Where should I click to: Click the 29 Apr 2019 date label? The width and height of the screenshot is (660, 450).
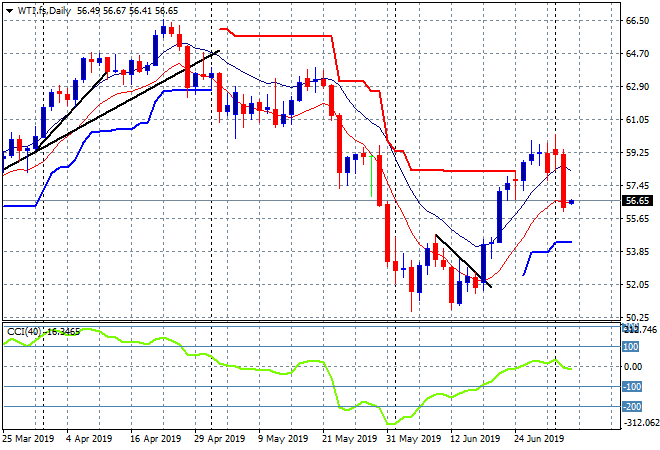[219, 439]
